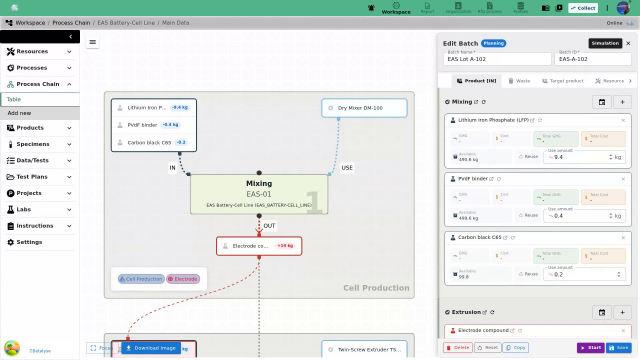The image size is (640, 360).
Task: Click the refresh icon next to Mixing
Action: 484,102
